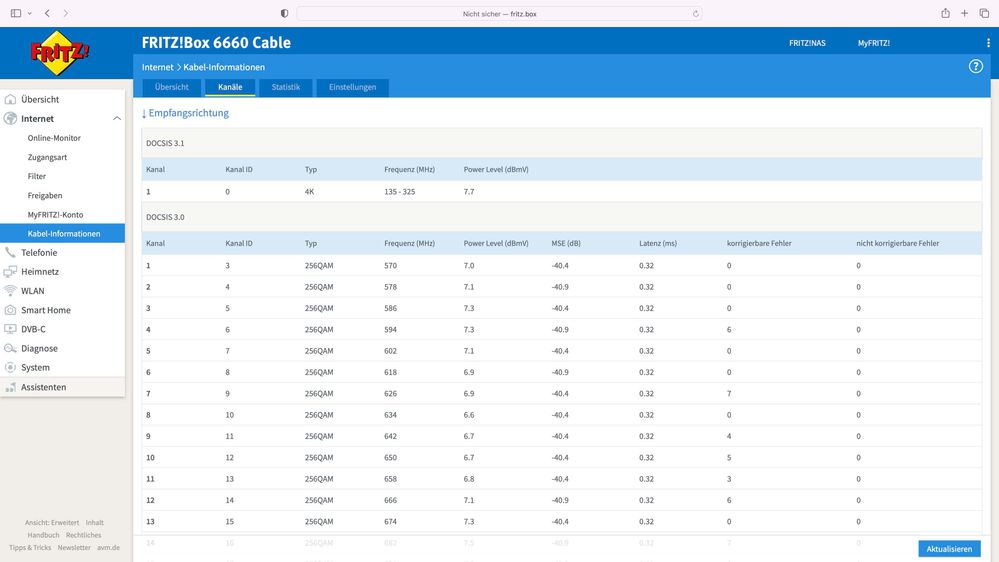Click the privacy shield icon
The width and height of the screenshot is (999, 562).
(285, 13)
